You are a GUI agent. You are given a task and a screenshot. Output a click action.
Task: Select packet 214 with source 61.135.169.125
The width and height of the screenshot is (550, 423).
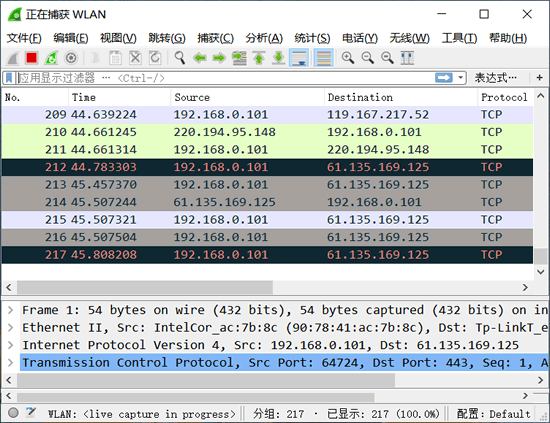pos(267,202)
